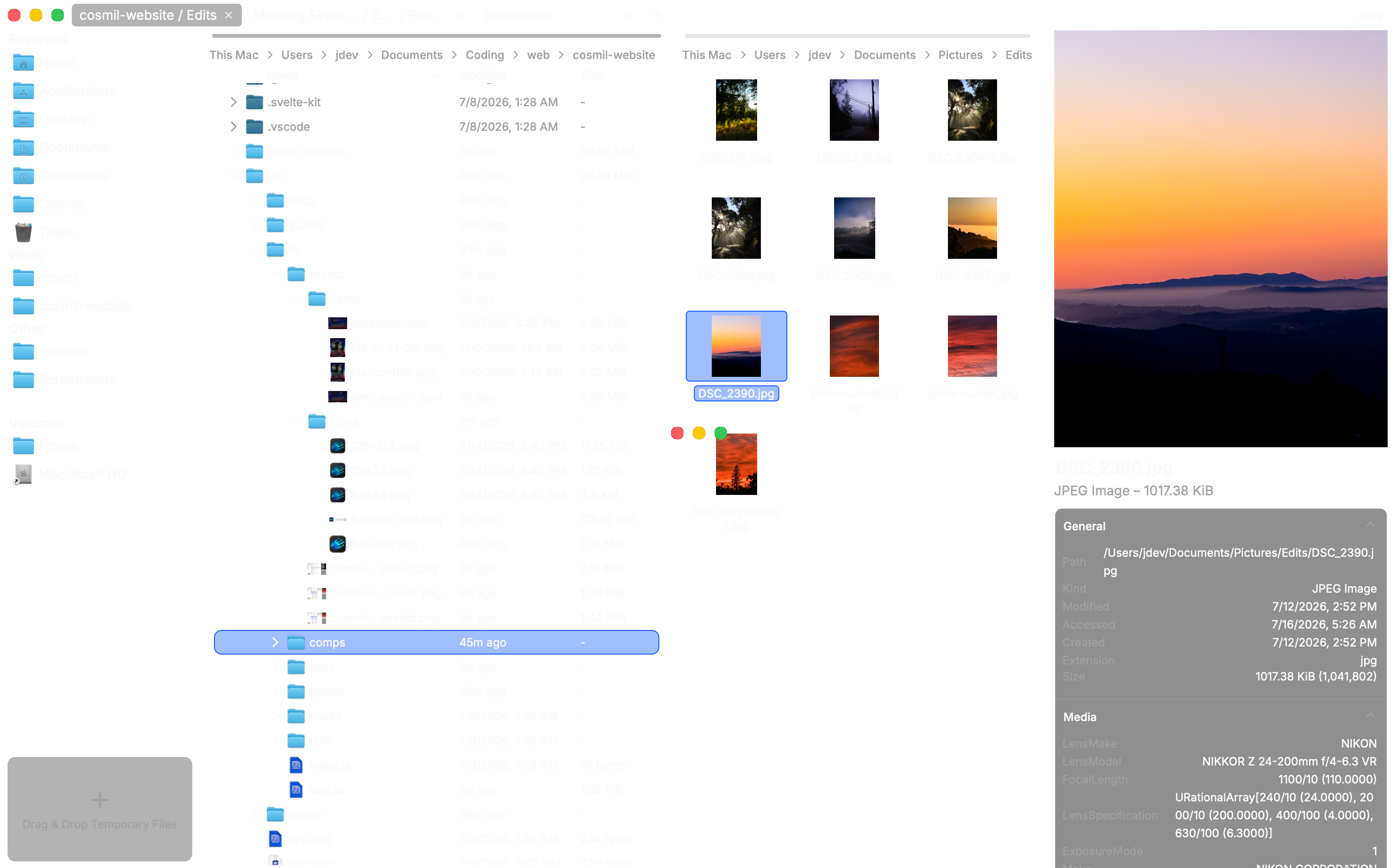
Task: Expand the .svelte-kit folder
Action: coord(234,102)
